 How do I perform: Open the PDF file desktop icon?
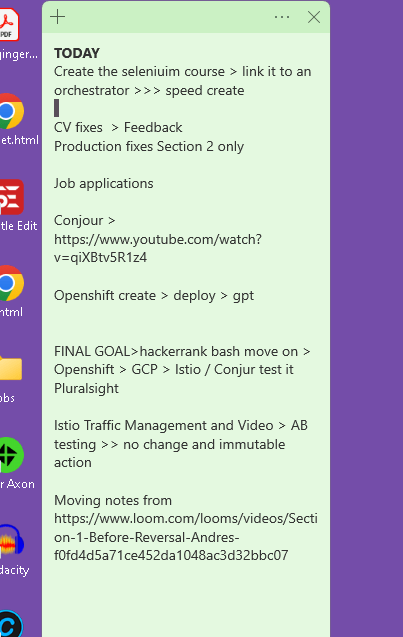tap(9, 25)
